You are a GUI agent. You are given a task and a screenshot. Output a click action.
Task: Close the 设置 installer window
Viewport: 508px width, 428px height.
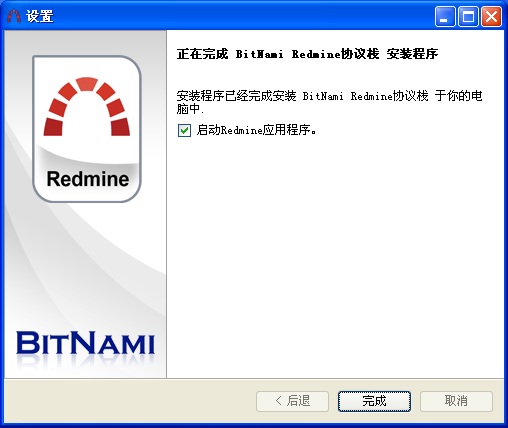(x=491, y=16)
